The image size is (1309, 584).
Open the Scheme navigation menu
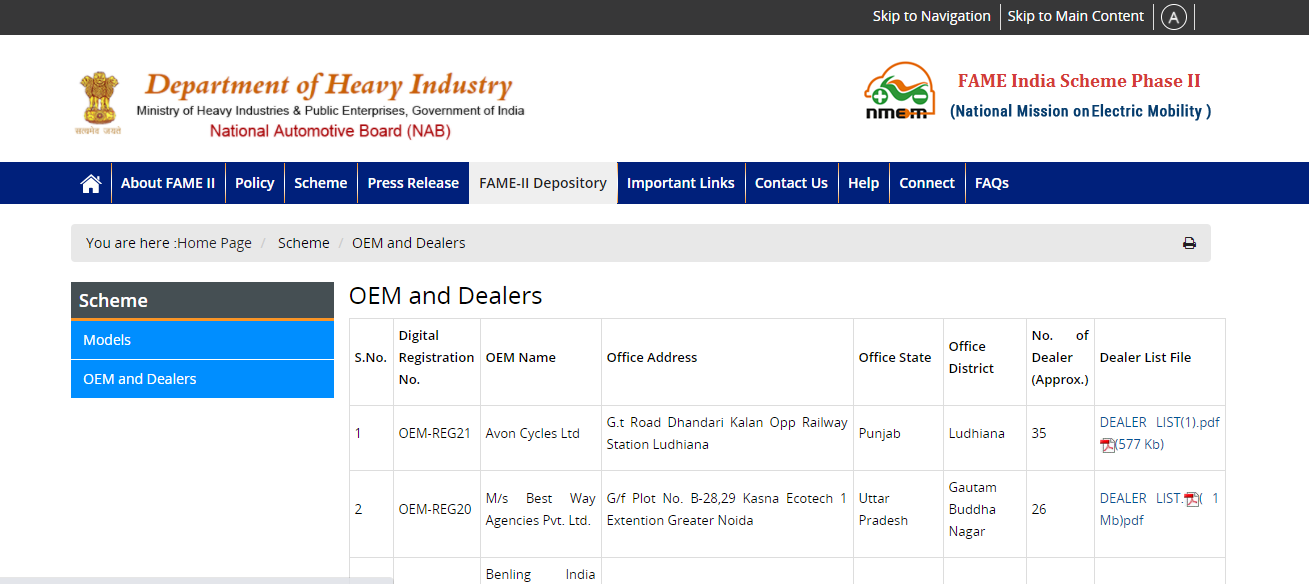[321, 183]
